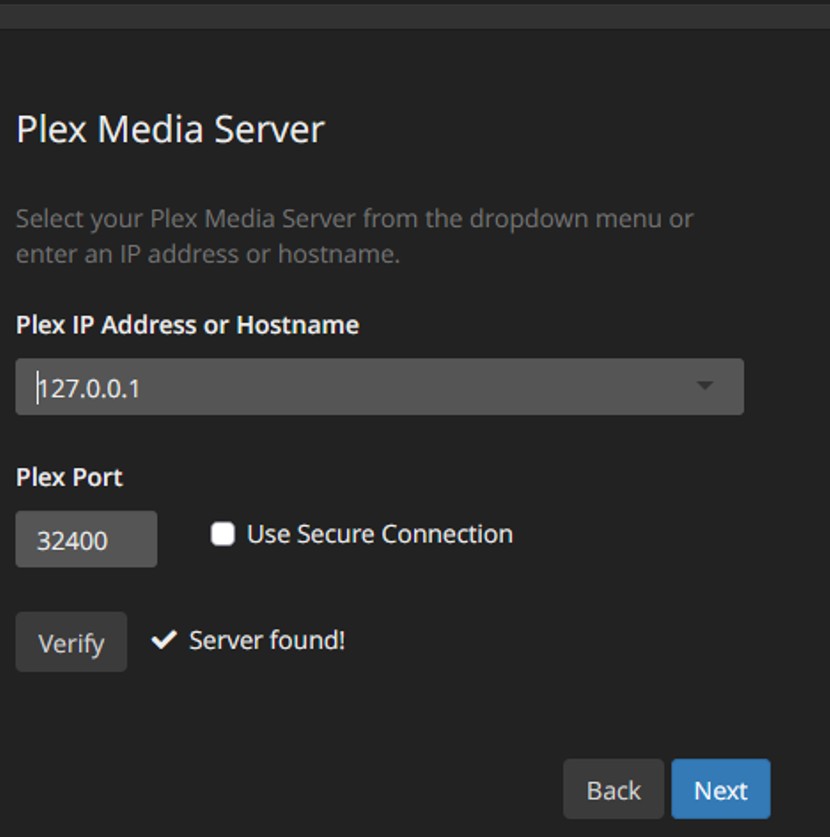This screenshot has width=830, height=837.
Task: Open the server dropdown arrow
Action: coord(705,385)
